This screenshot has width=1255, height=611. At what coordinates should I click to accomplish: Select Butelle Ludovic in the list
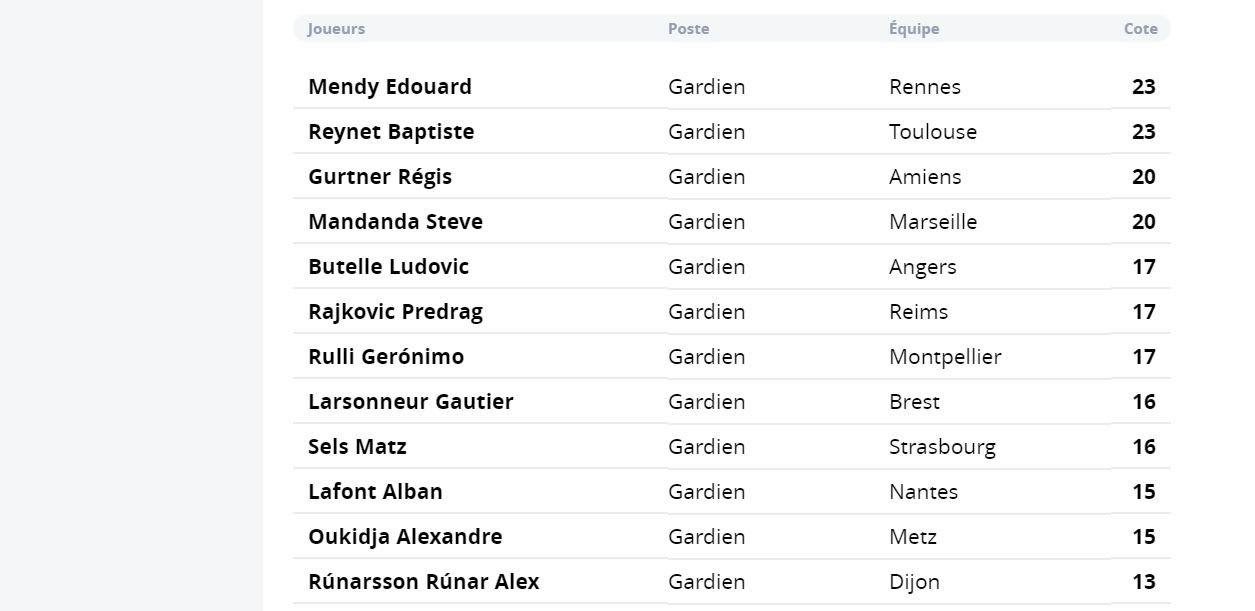pyautogui.click(x=388, y=267)
